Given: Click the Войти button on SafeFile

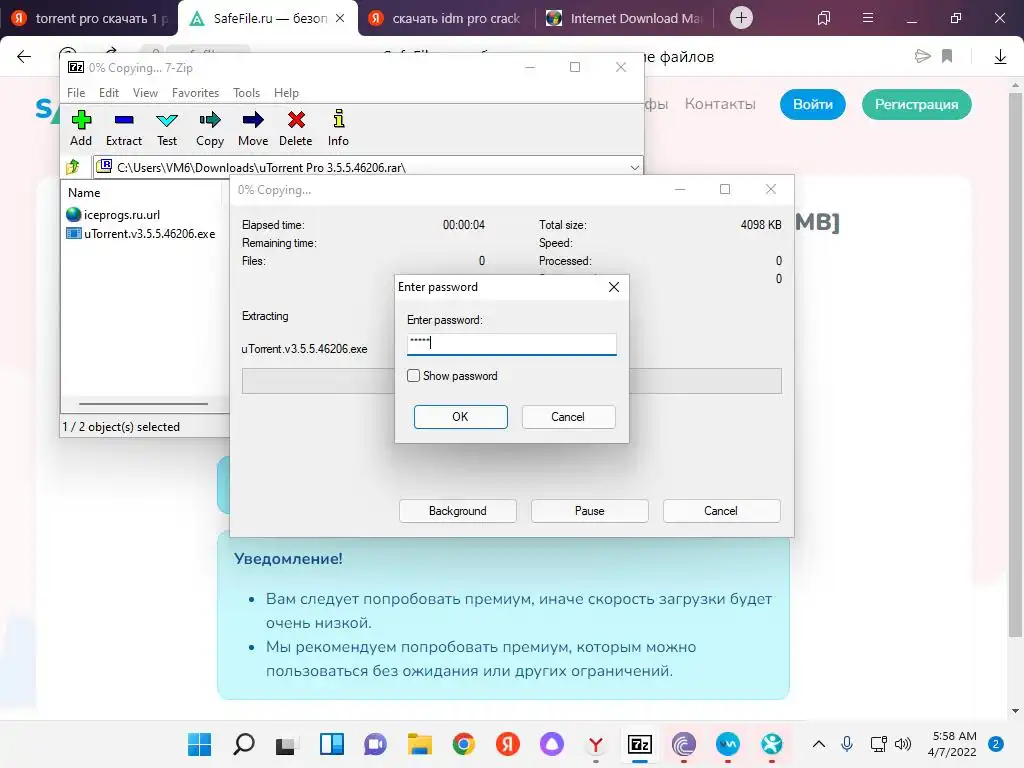Looking at the screenshot, I should [x=812, y=104].
